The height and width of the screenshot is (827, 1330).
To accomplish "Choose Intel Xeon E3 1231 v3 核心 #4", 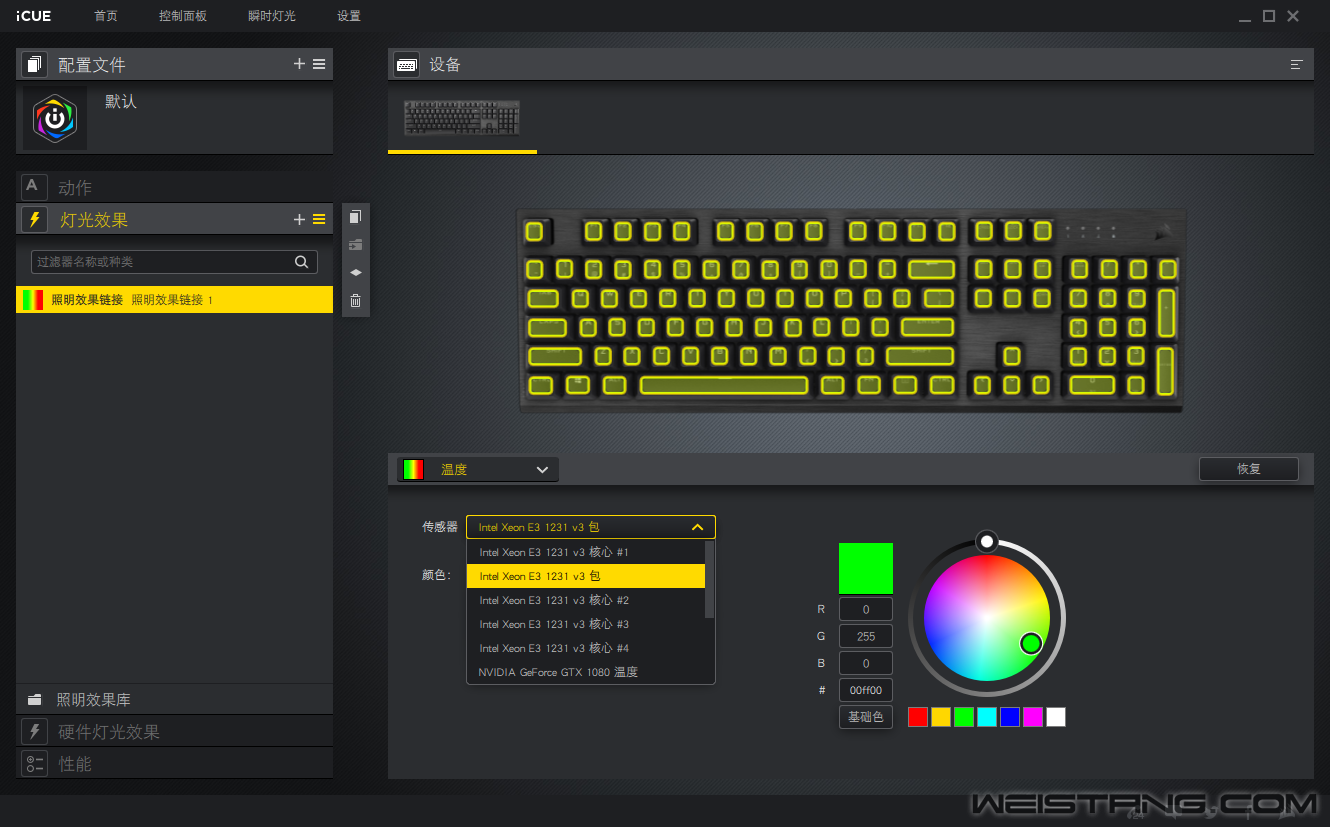I will point(586,648).
